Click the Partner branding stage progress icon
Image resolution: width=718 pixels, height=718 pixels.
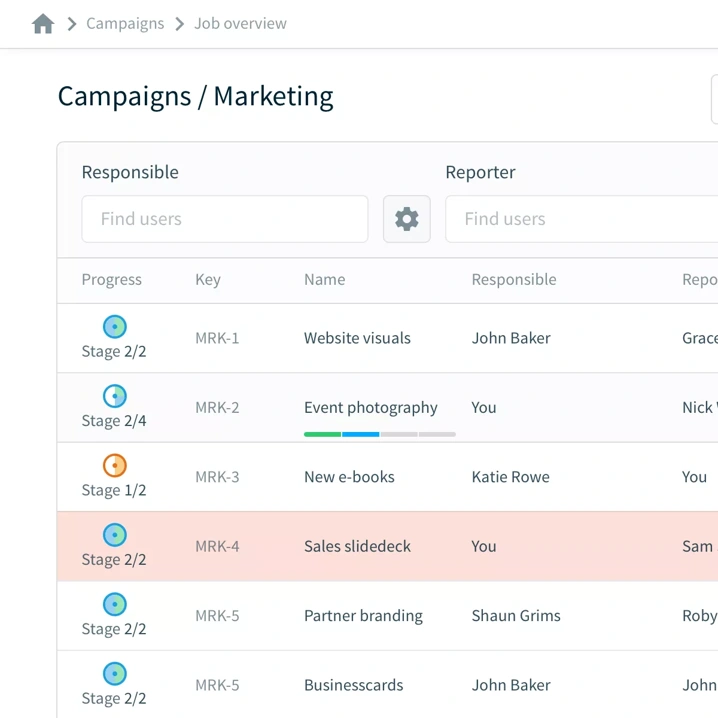point(115,605)
